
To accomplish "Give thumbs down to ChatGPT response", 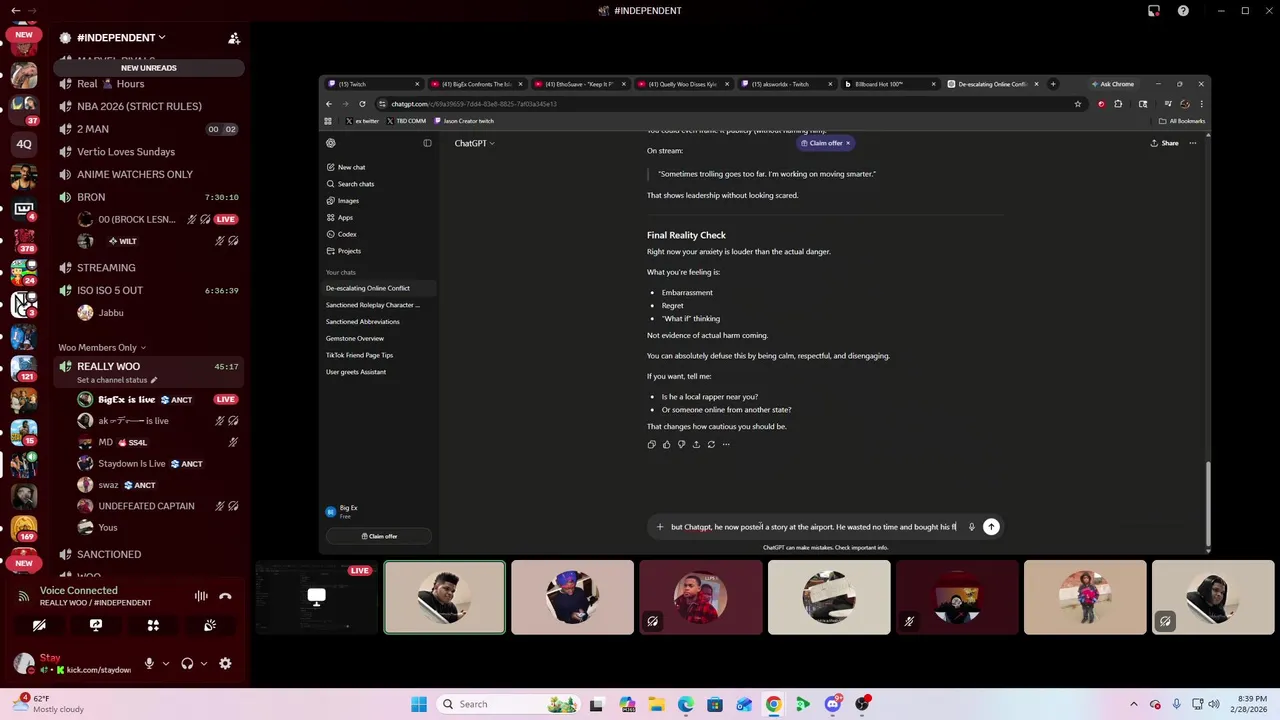I will (x=681, y=444).
